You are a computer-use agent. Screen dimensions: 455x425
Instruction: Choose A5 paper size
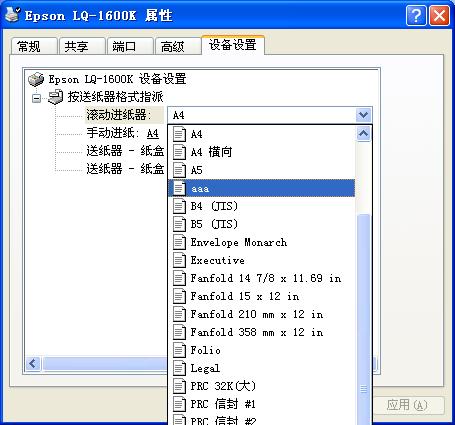[x=262, y=170]
